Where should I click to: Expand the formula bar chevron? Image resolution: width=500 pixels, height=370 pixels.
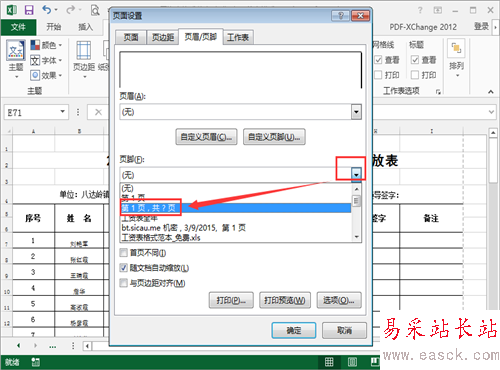pyautogui.click(x=491, y=112)
